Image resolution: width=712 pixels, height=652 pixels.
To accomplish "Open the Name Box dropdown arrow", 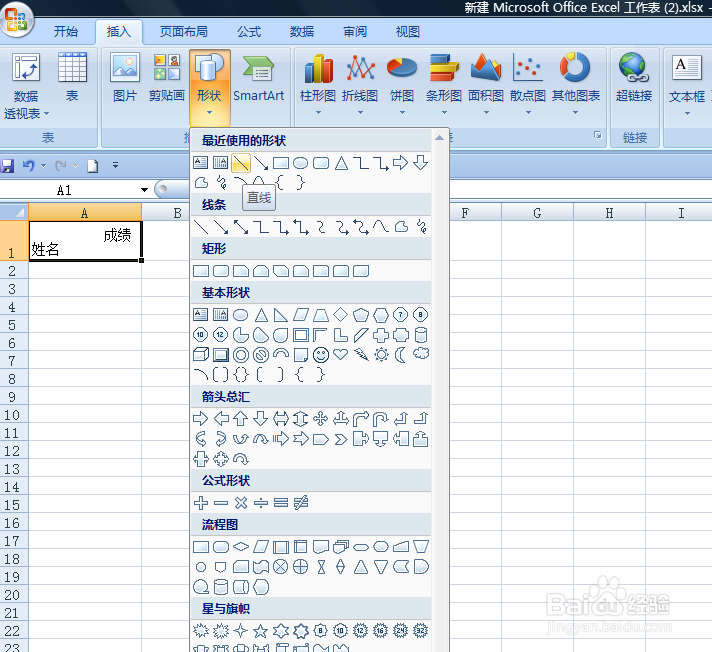I will [144, 190].
